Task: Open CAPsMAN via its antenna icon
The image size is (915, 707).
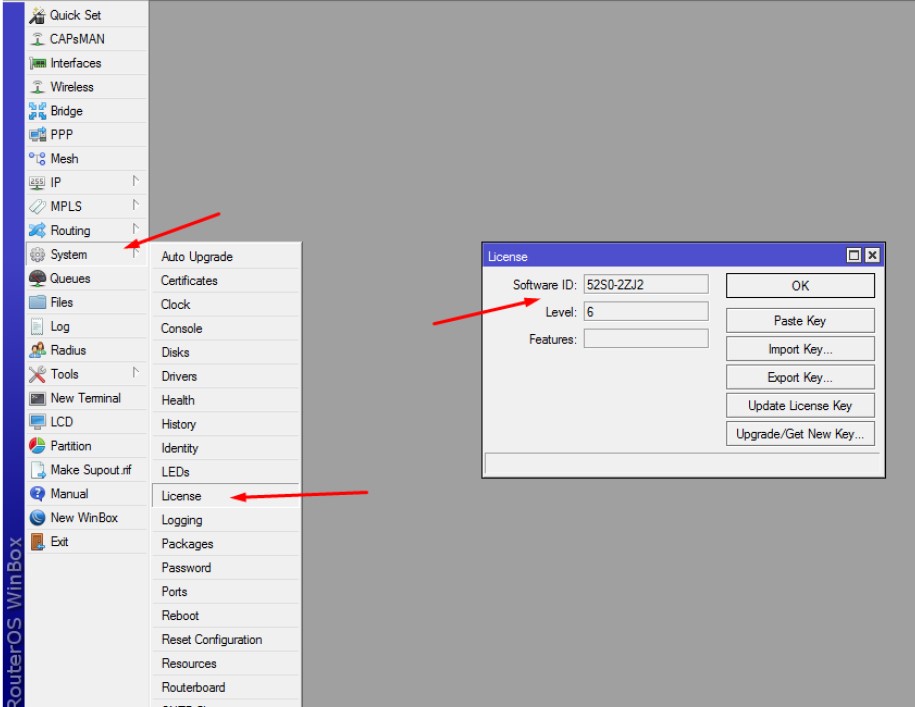Action: click(37, 39)
